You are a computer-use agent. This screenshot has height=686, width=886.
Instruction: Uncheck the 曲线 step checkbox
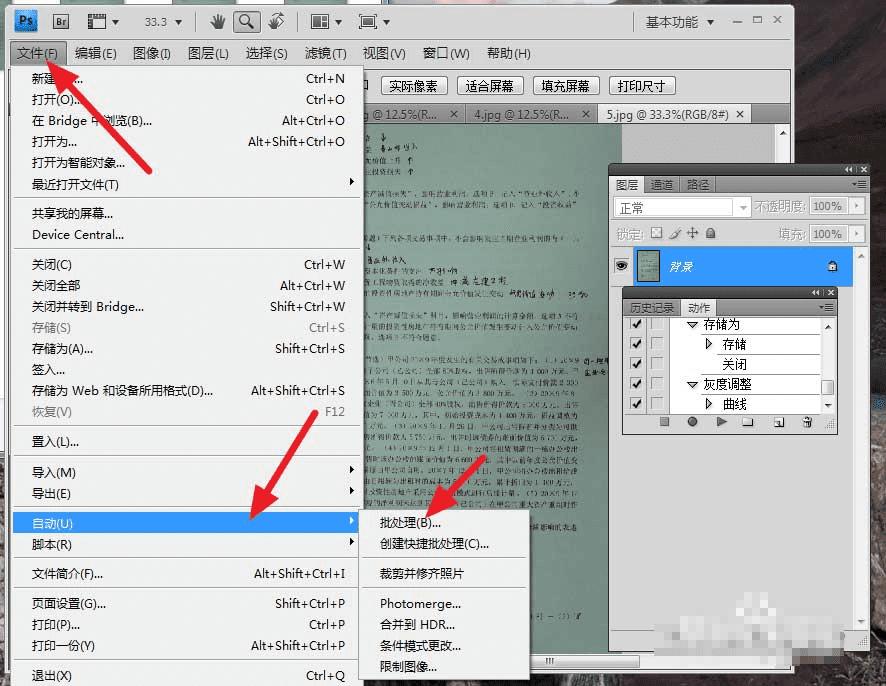[637, 403]
